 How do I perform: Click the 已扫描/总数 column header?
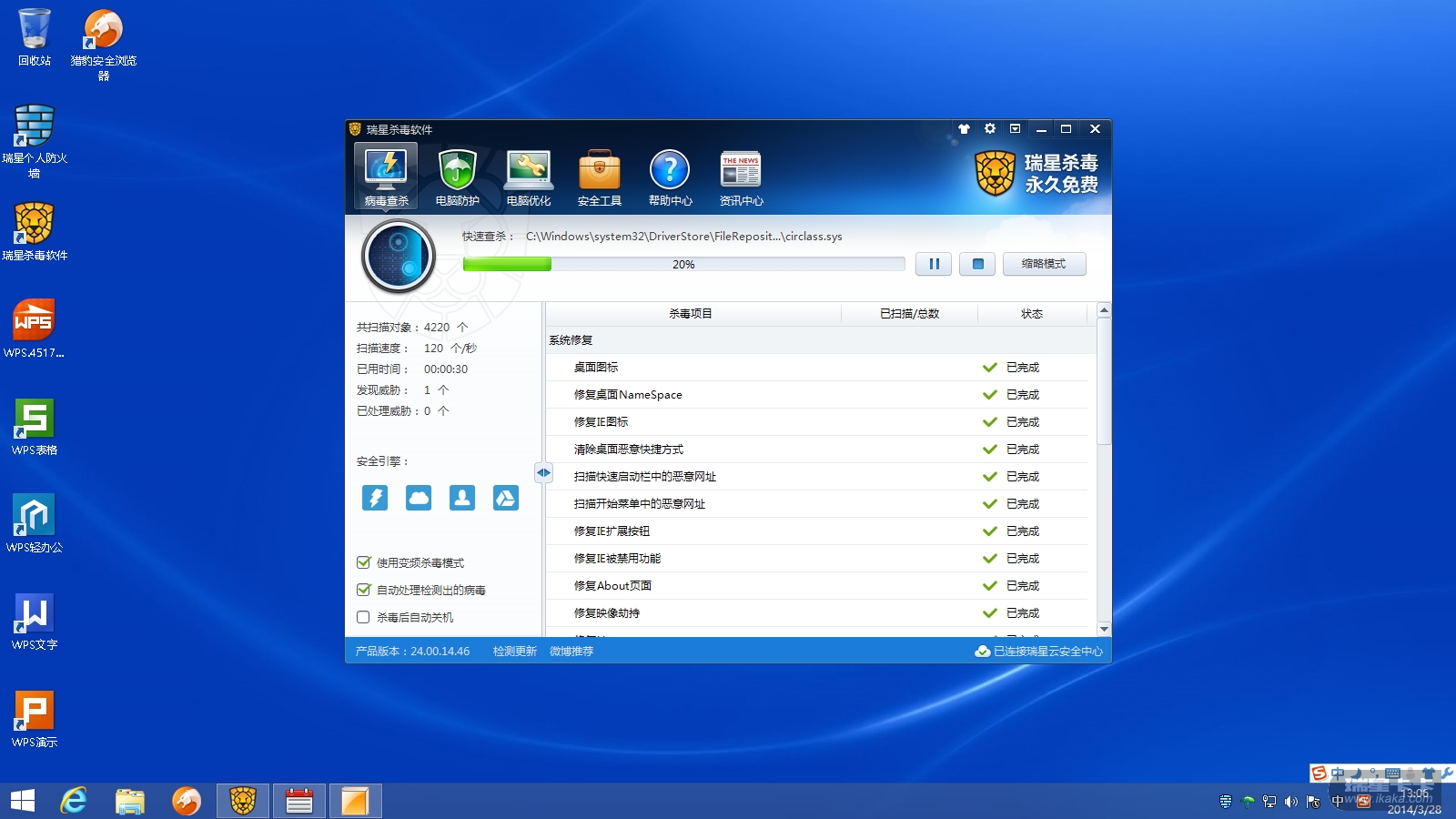[910, 314]
